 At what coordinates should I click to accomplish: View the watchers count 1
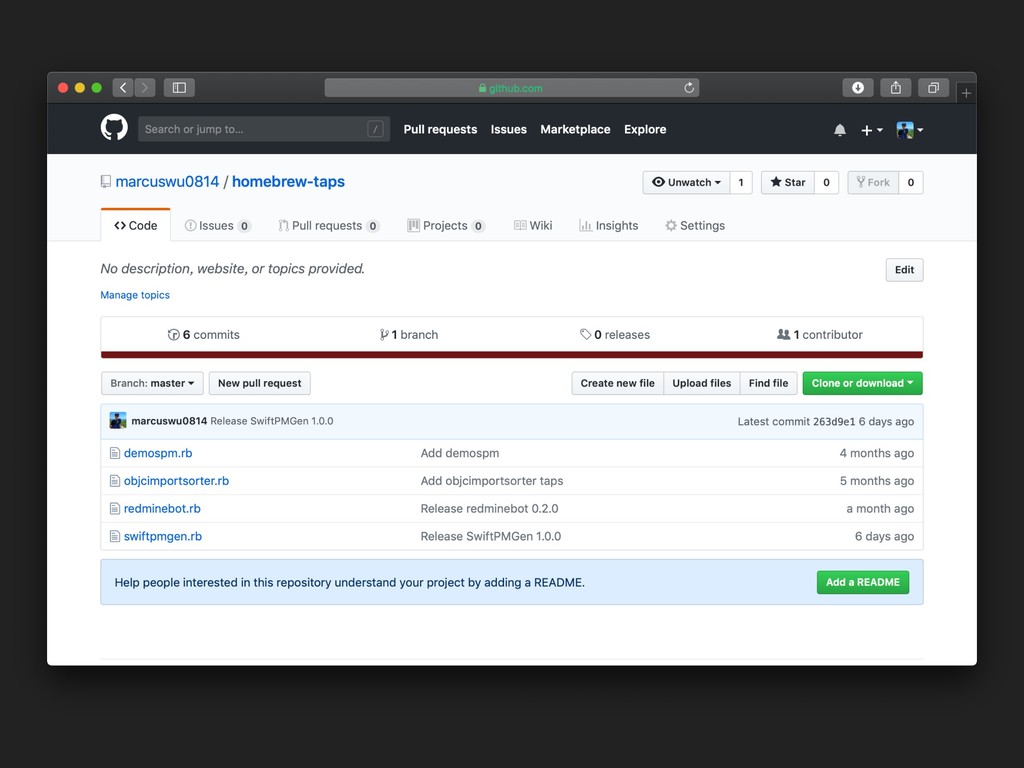[x=741, y=182]
